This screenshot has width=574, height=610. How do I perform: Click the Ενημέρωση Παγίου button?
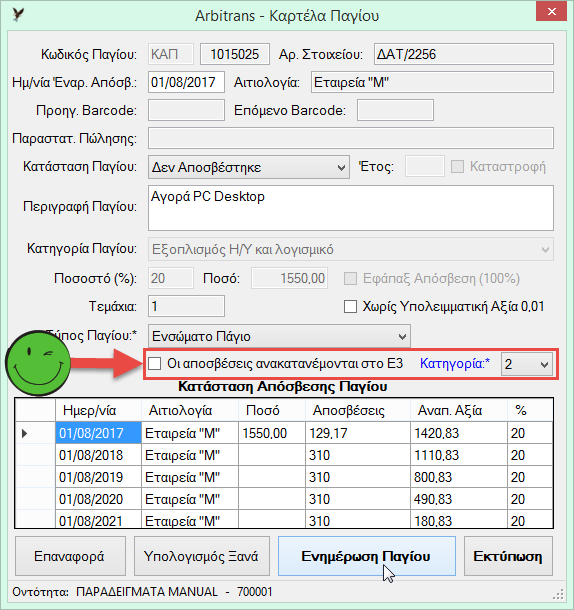tap(367, 556)
